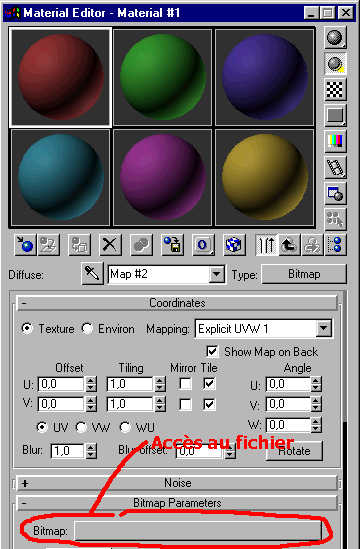Collapse the Coordinates rollout

(177, 303)
